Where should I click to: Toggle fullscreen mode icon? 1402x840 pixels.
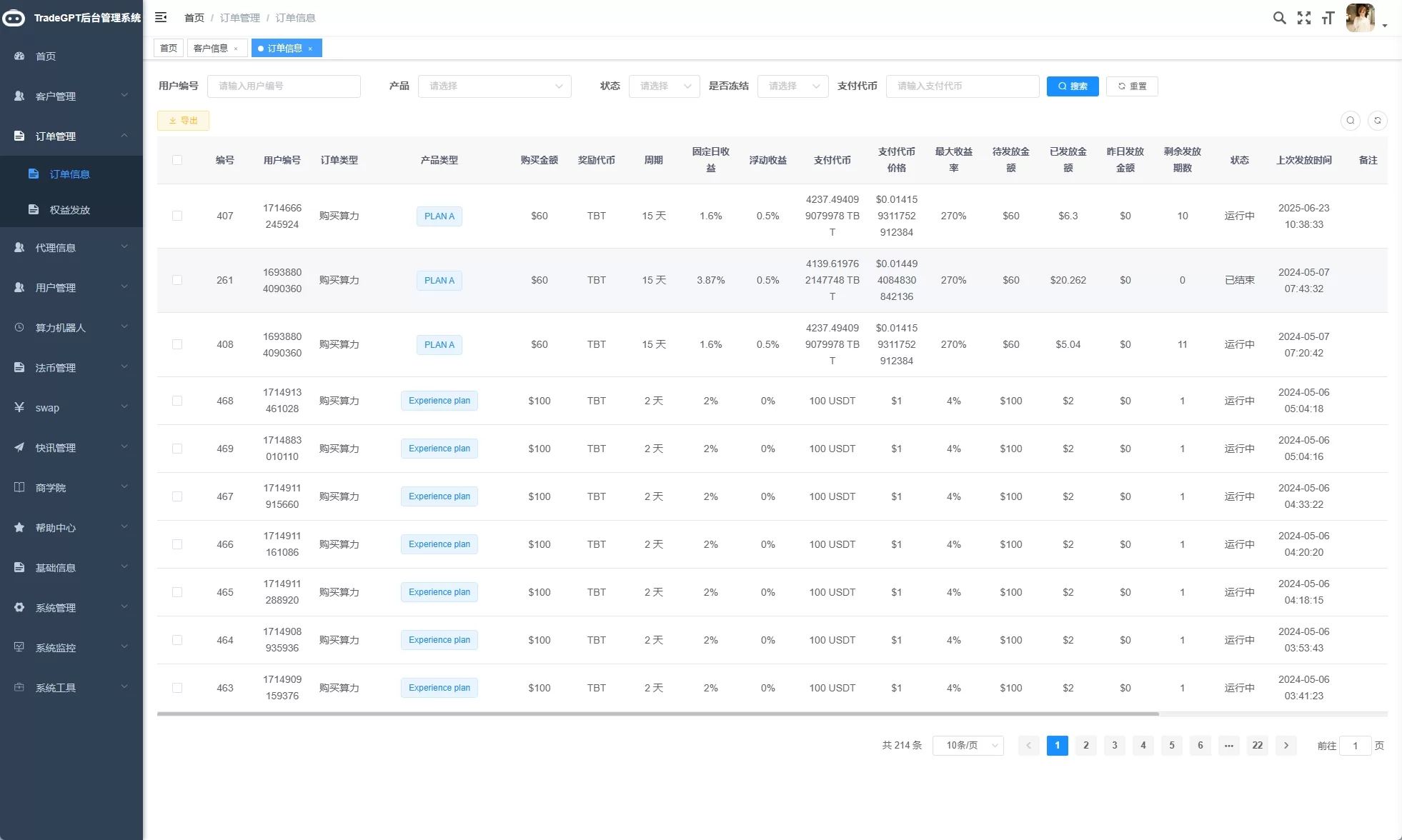tap(1303, 18)
